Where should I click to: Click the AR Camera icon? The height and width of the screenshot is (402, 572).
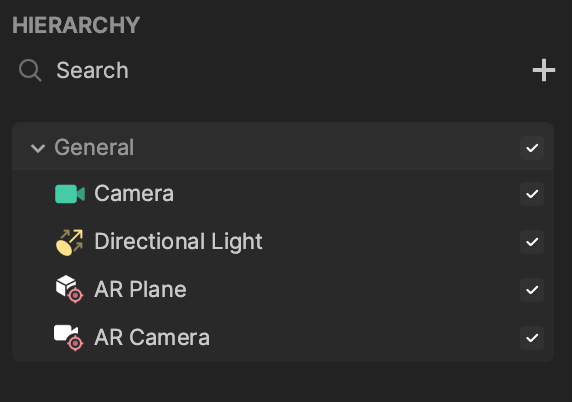[x=69, y=337]
